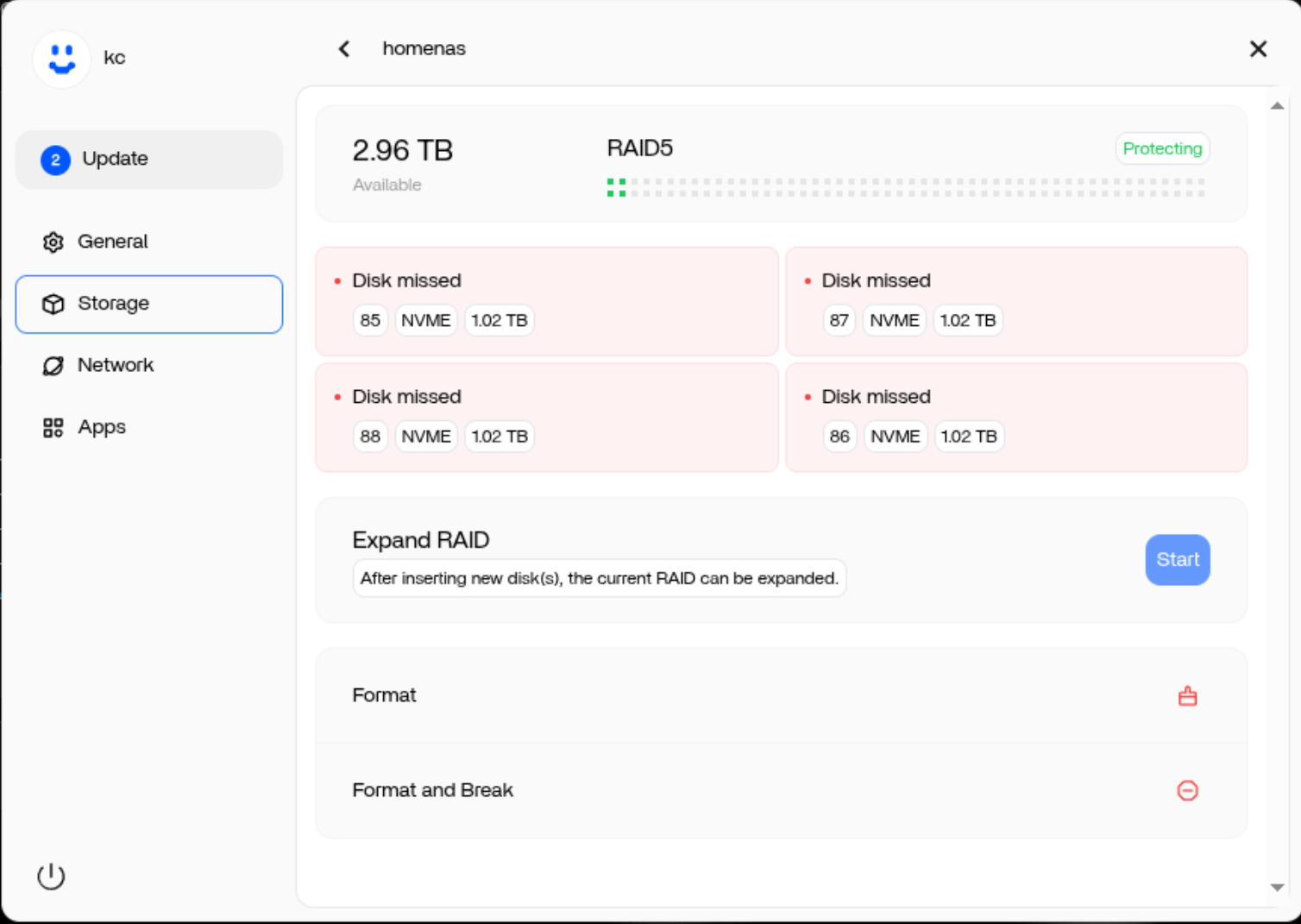Screen dimensions: 1301x924
Task: Close the homenas settings window
Action: [x=1258, y=49]
